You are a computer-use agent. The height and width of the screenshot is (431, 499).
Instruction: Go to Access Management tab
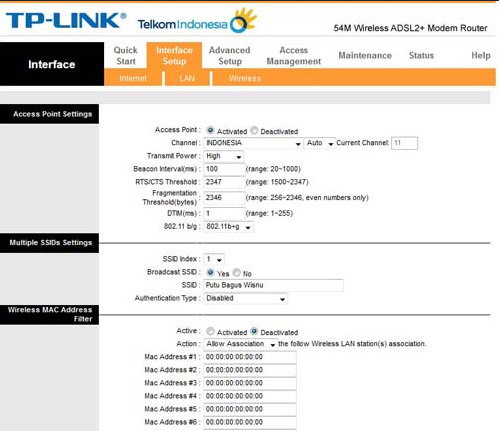click(294, 56)
